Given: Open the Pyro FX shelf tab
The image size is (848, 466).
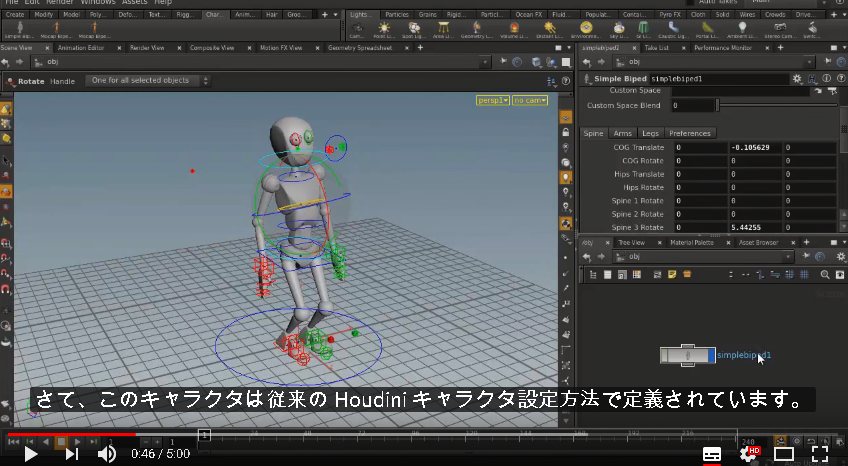Looking at the screenshot, I should point(670,15).
